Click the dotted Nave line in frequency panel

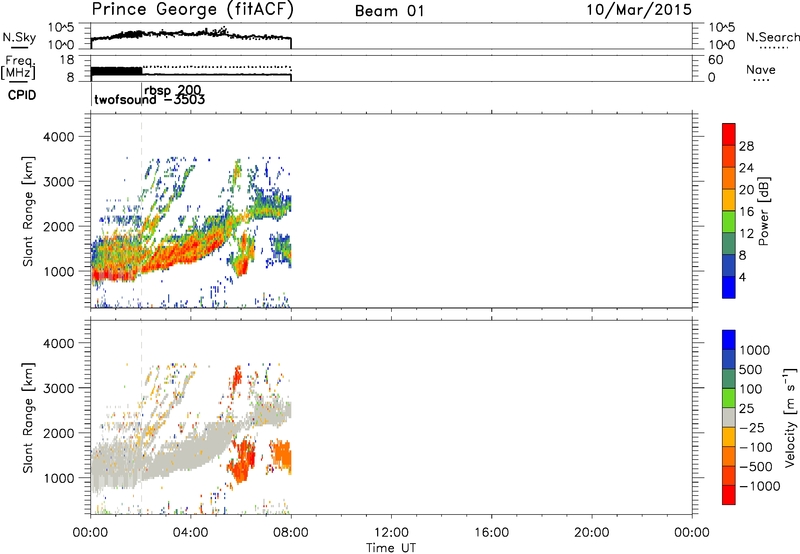[x=216, y=67]
